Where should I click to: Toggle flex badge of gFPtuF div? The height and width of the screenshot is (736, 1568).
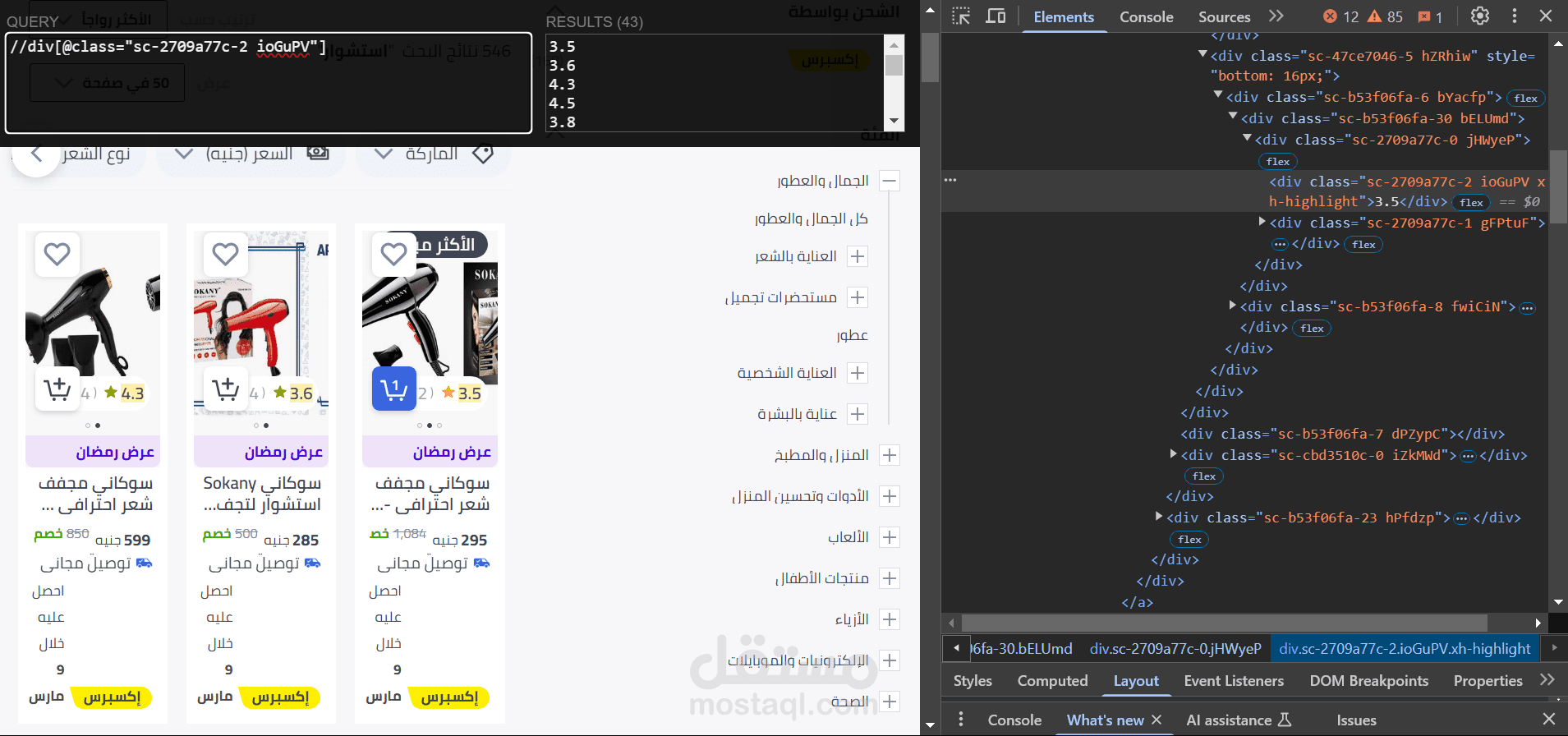click(x=1364, y=245)
